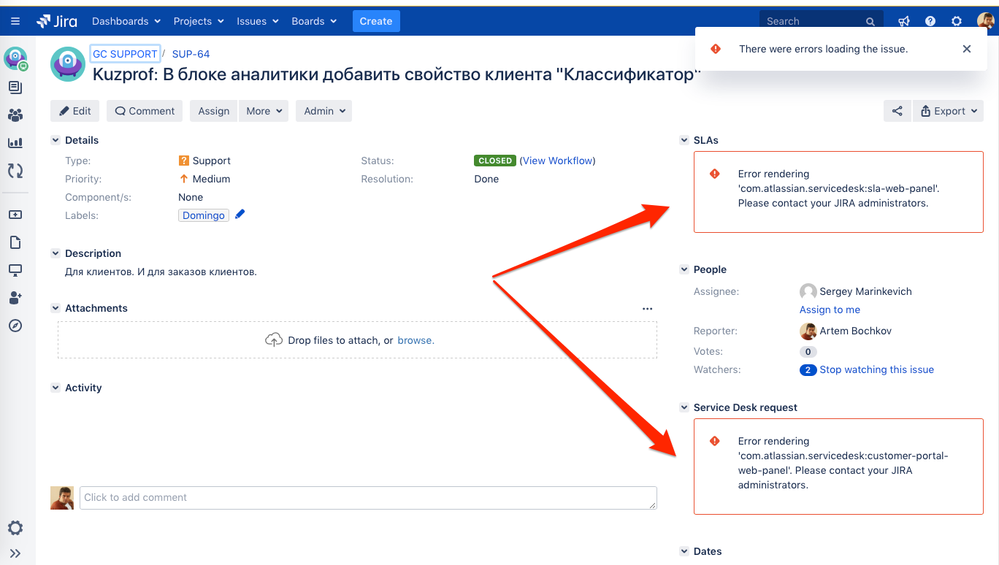Open the hamburger sidebar menu
The image size is (999, 565).
point(15,21)
